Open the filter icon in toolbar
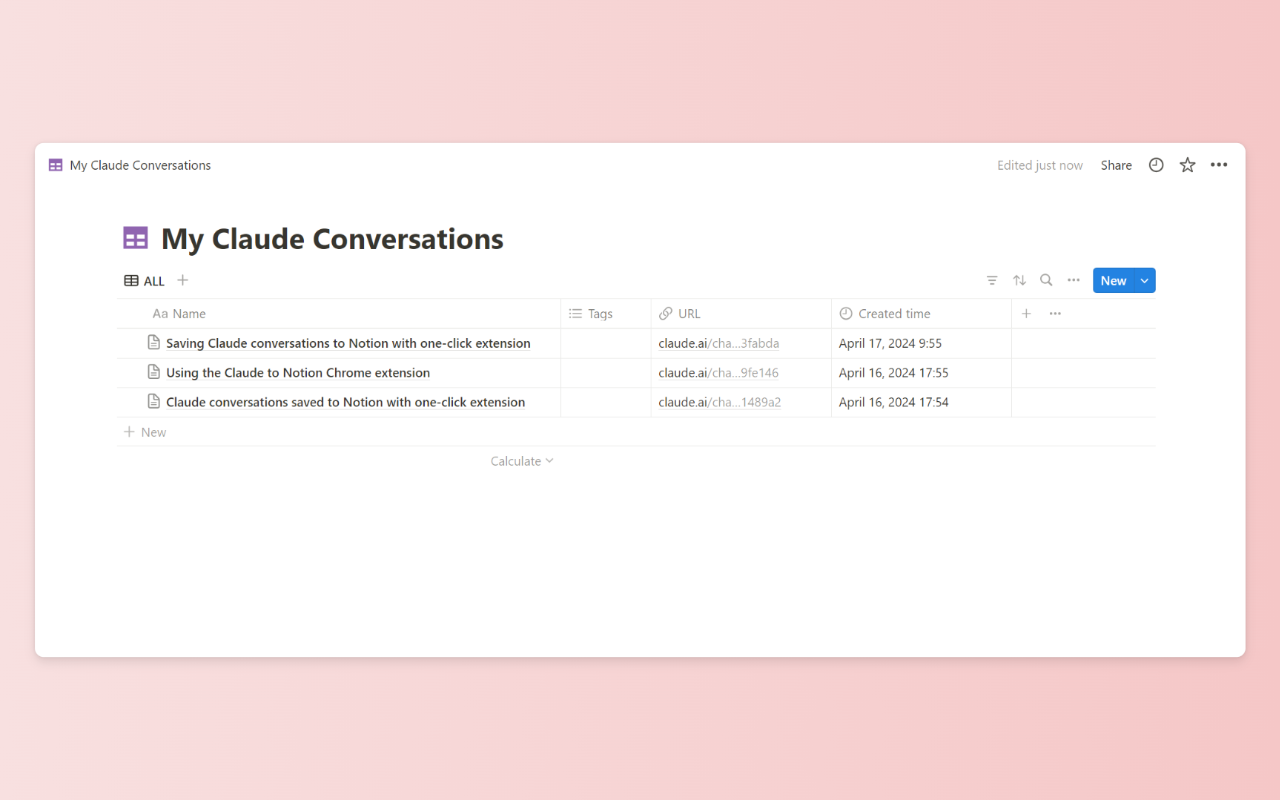Screen dimensions: 1280x800 coord(992,281)
